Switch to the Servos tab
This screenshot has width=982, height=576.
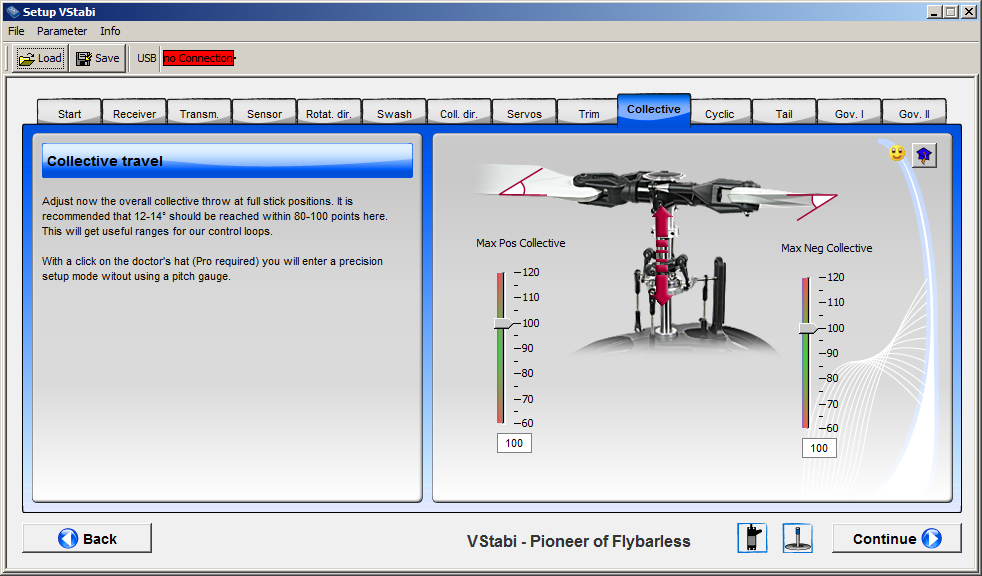524,113
